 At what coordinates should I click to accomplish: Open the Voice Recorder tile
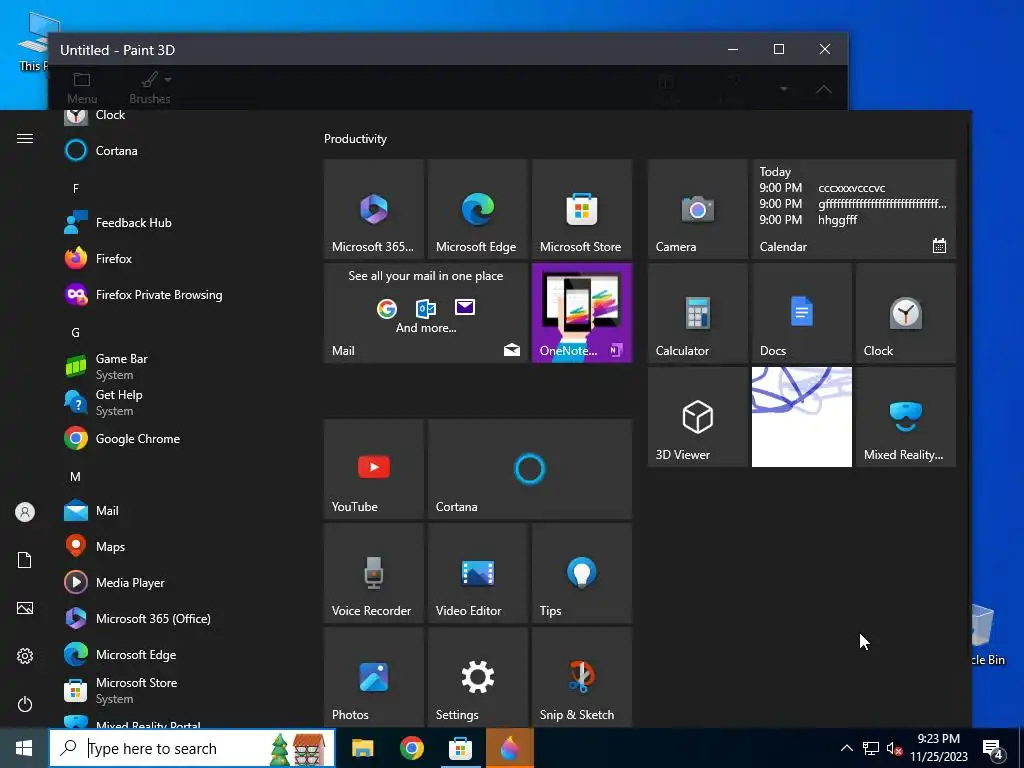(374, 573)
